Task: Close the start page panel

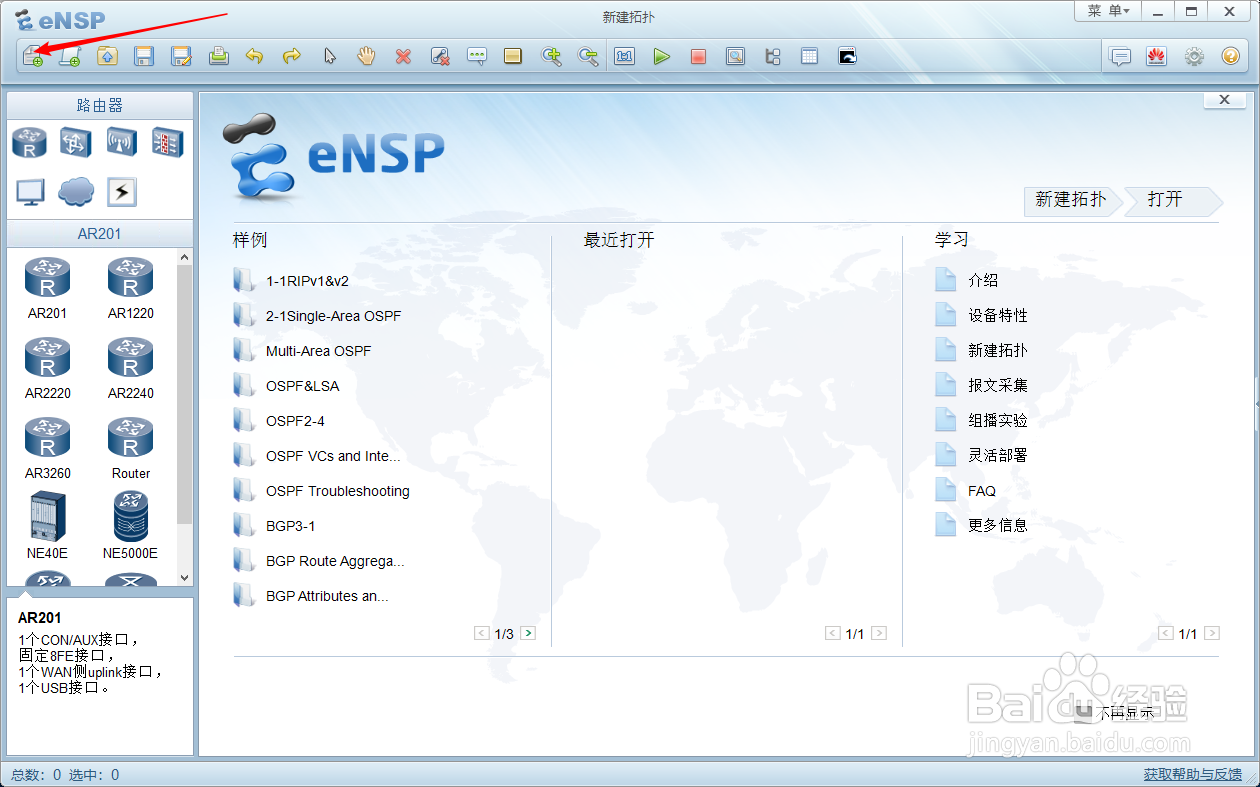Action: tap(1225, 100)
